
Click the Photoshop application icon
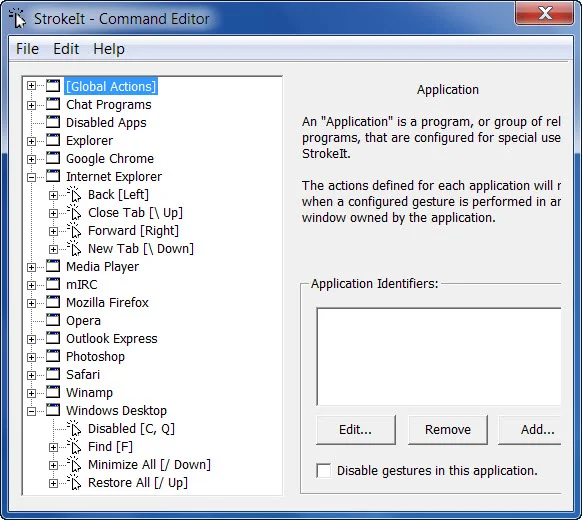[53, 356]
